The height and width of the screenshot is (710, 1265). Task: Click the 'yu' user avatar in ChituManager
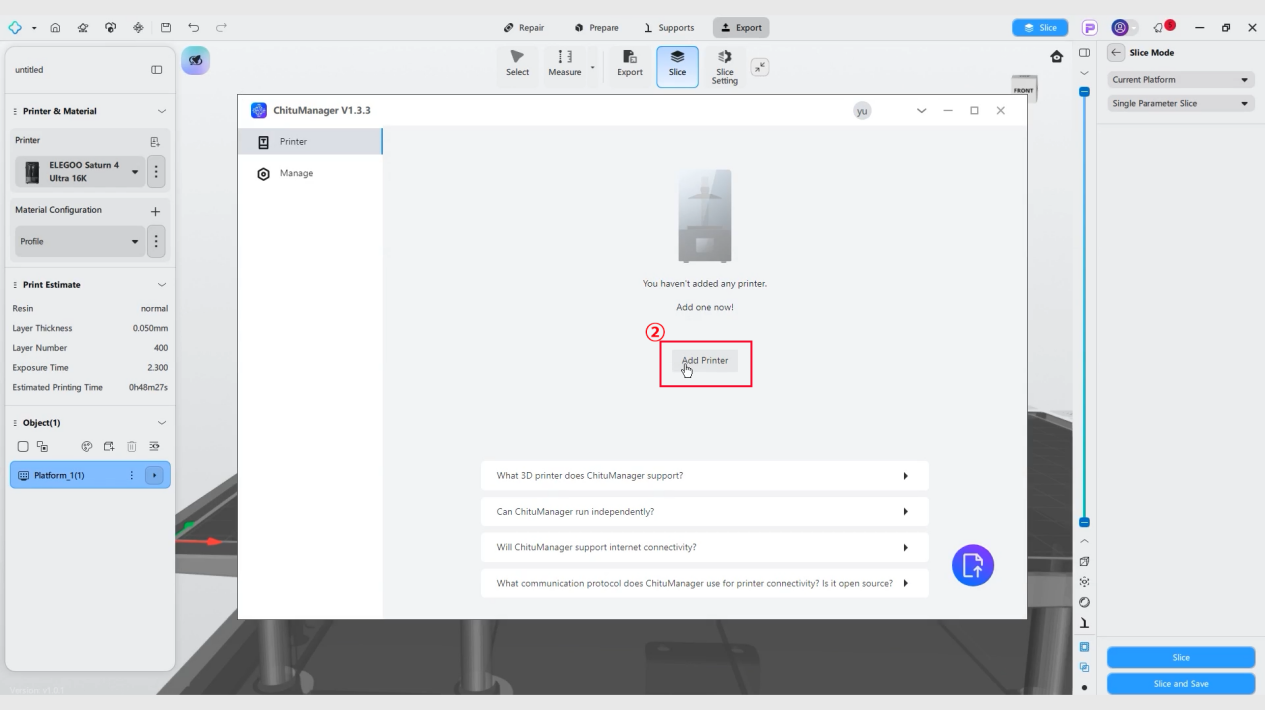click(x=861, y=111)
